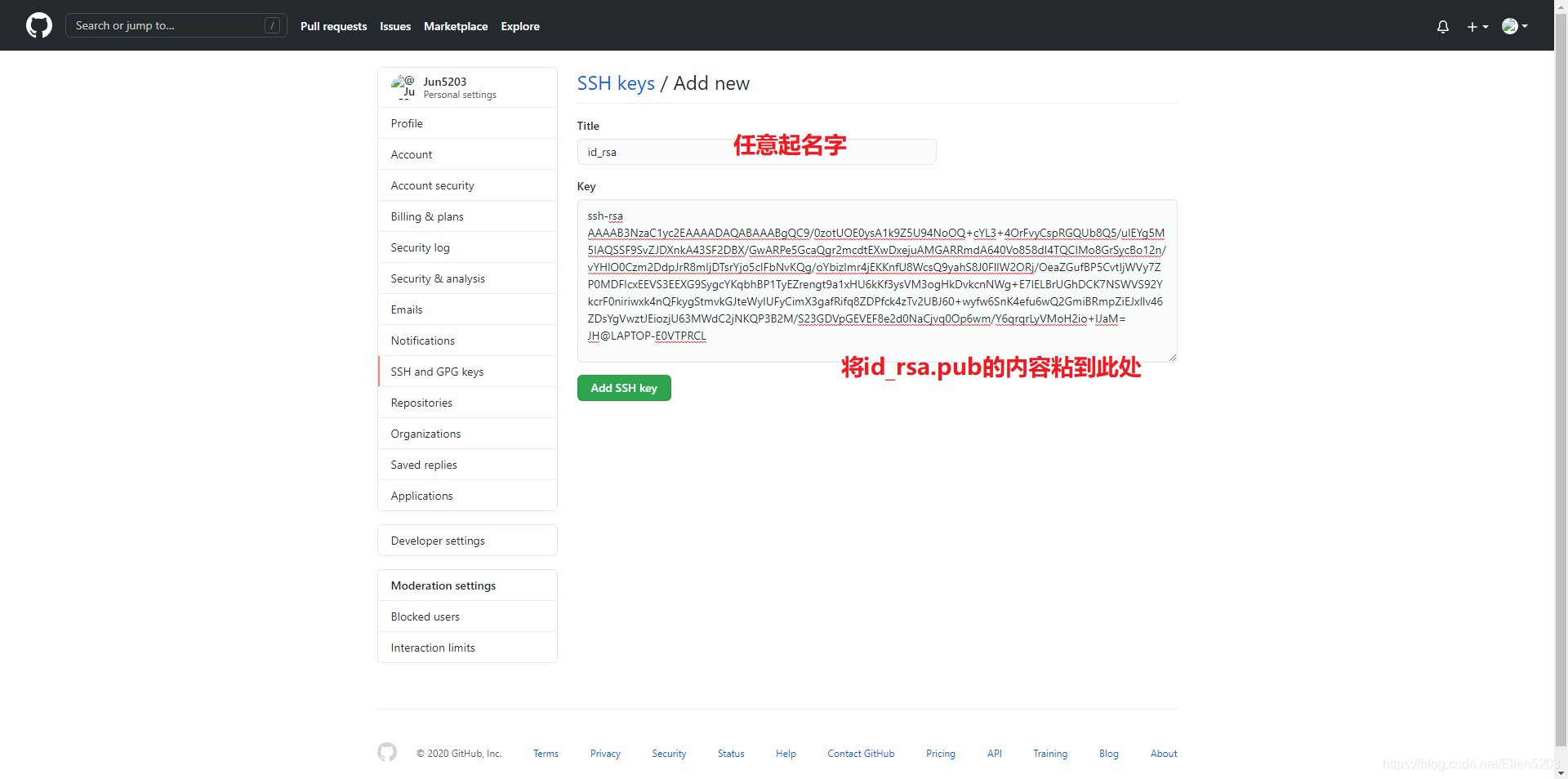Open Saved replies settings
1568x779 pixels.
click(467, 465)
